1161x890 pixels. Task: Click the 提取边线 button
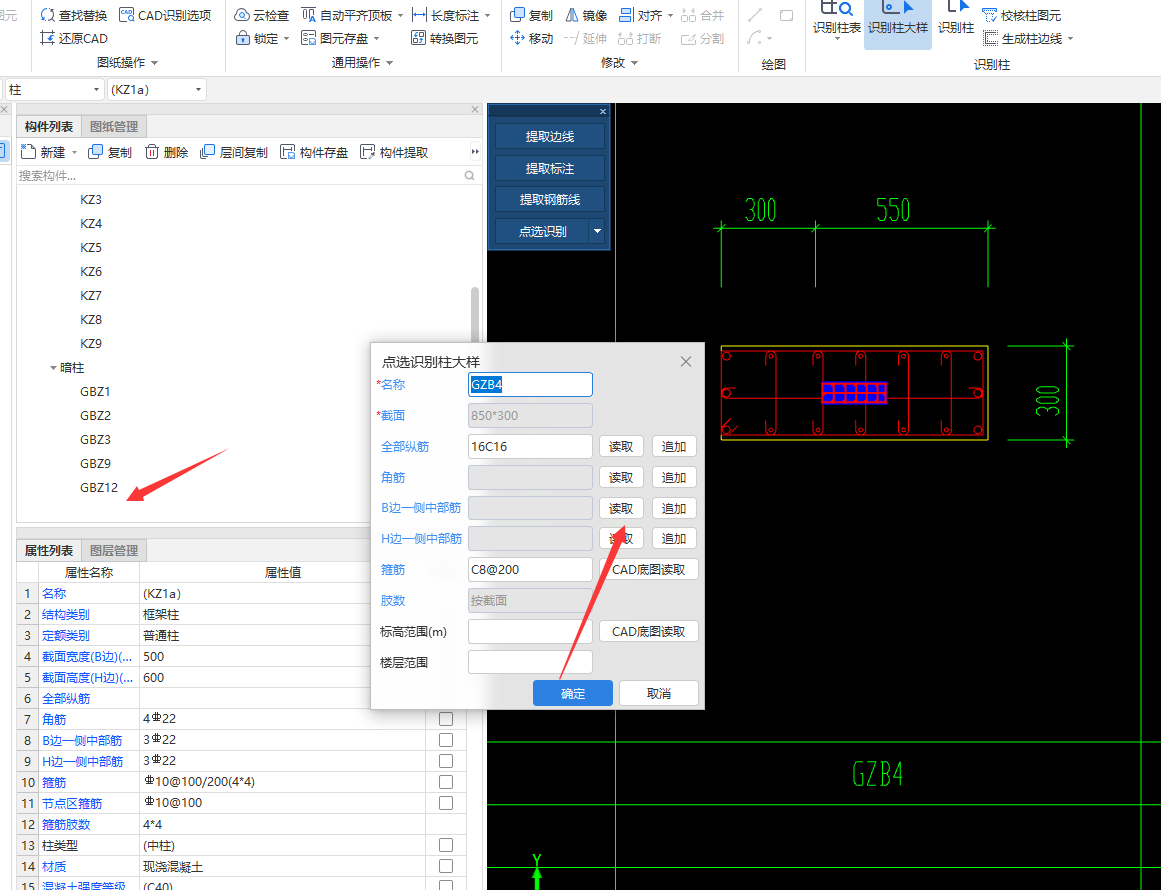point(549,136)
